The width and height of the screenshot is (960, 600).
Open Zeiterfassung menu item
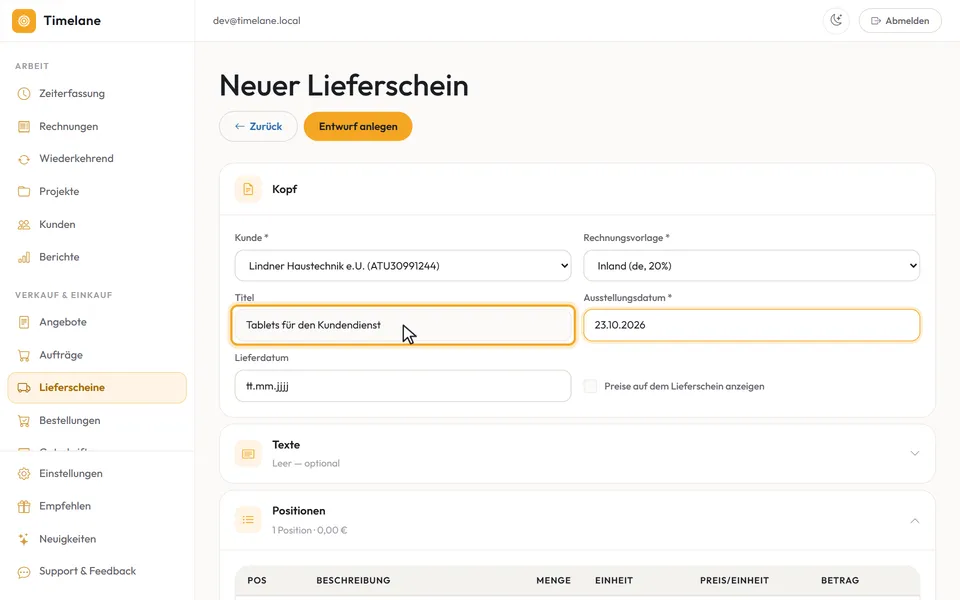click(x=97, y=94)
